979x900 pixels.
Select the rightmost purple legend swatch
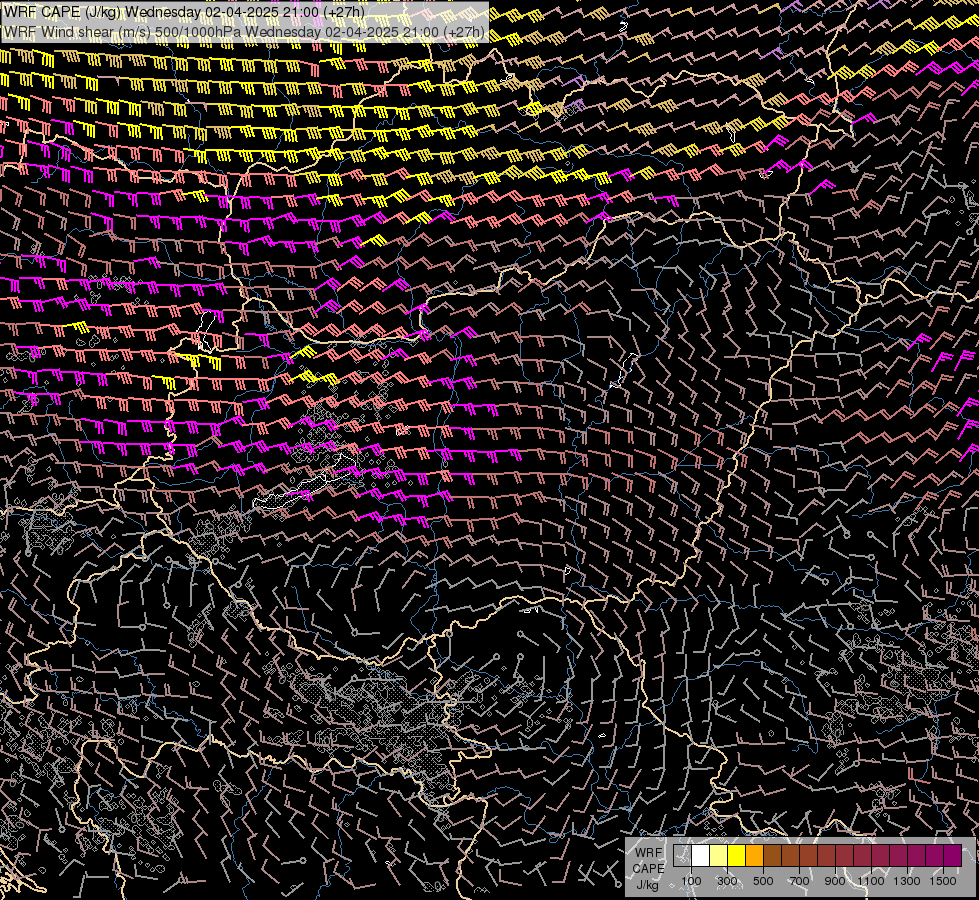pos(953,855)
